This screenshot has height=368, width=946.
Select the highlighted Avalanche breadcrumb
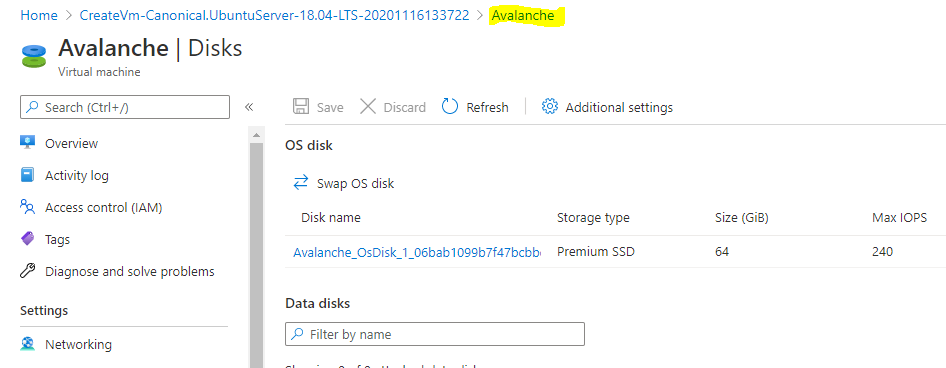[523, 16]
